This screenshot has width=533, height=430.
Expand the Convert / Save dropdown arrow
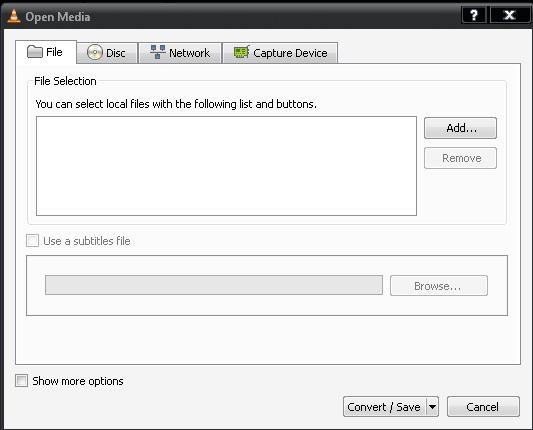tap(432, 407)
